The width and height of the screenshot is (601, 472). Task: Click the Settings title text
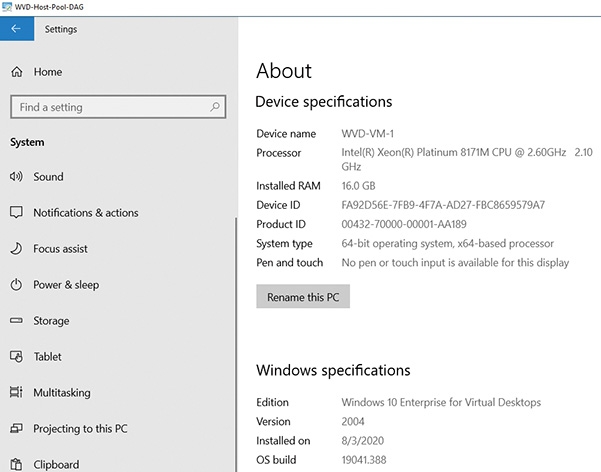[61, 29]
